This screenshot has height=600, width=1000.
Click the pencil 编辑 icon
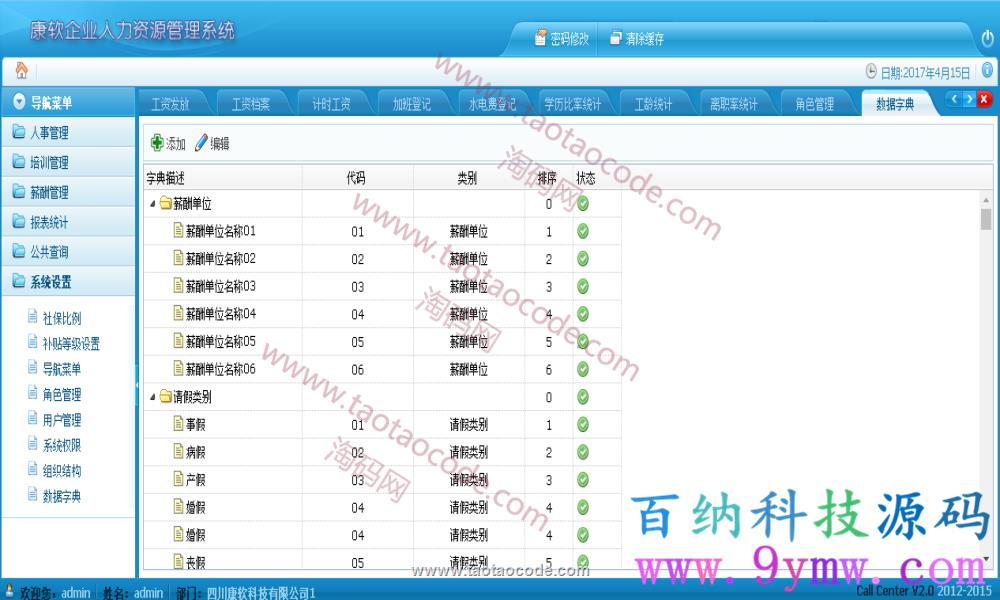[201, 143]
